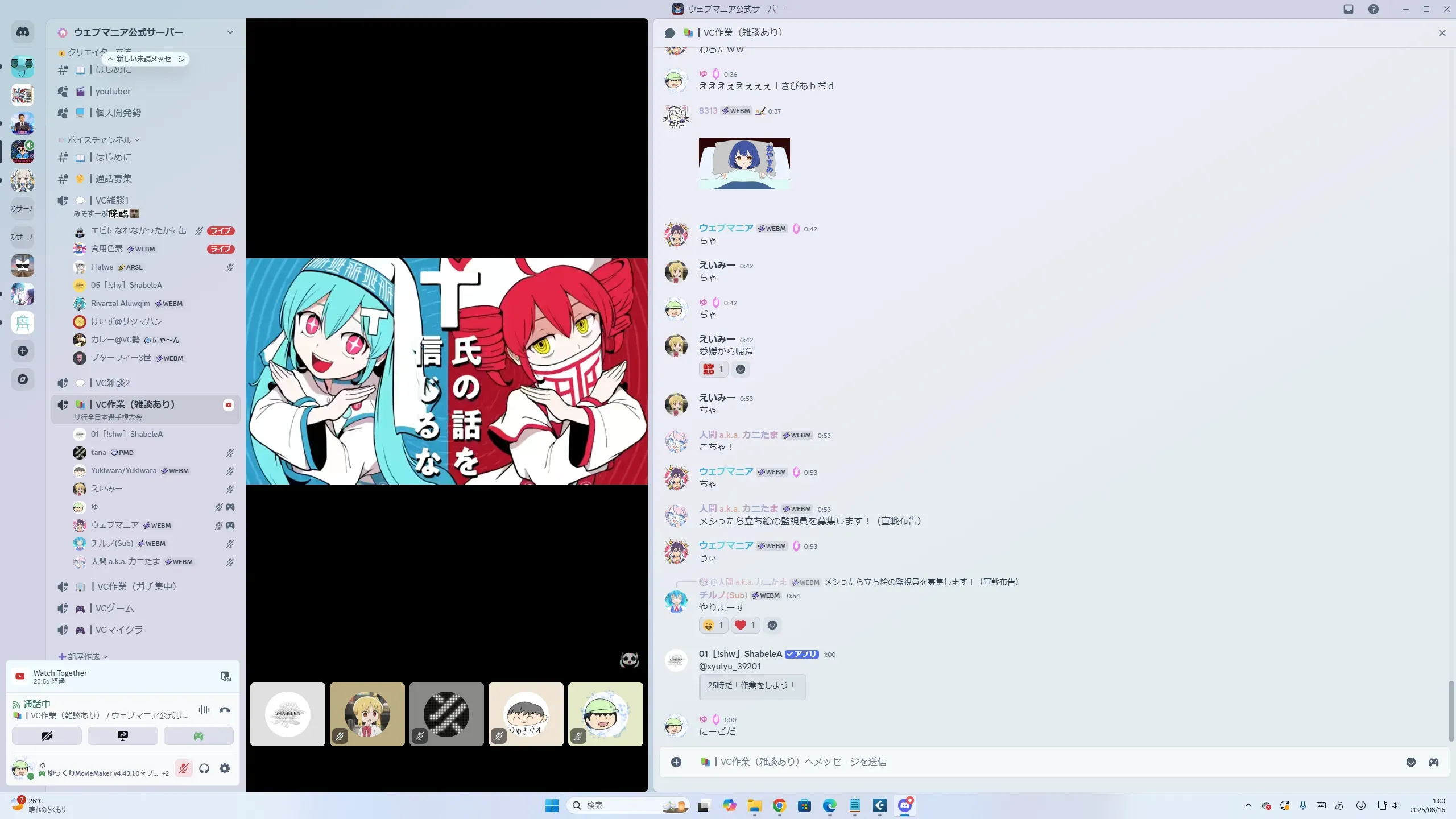Open the inbox icon in title bar

[x=1348, y=9]
